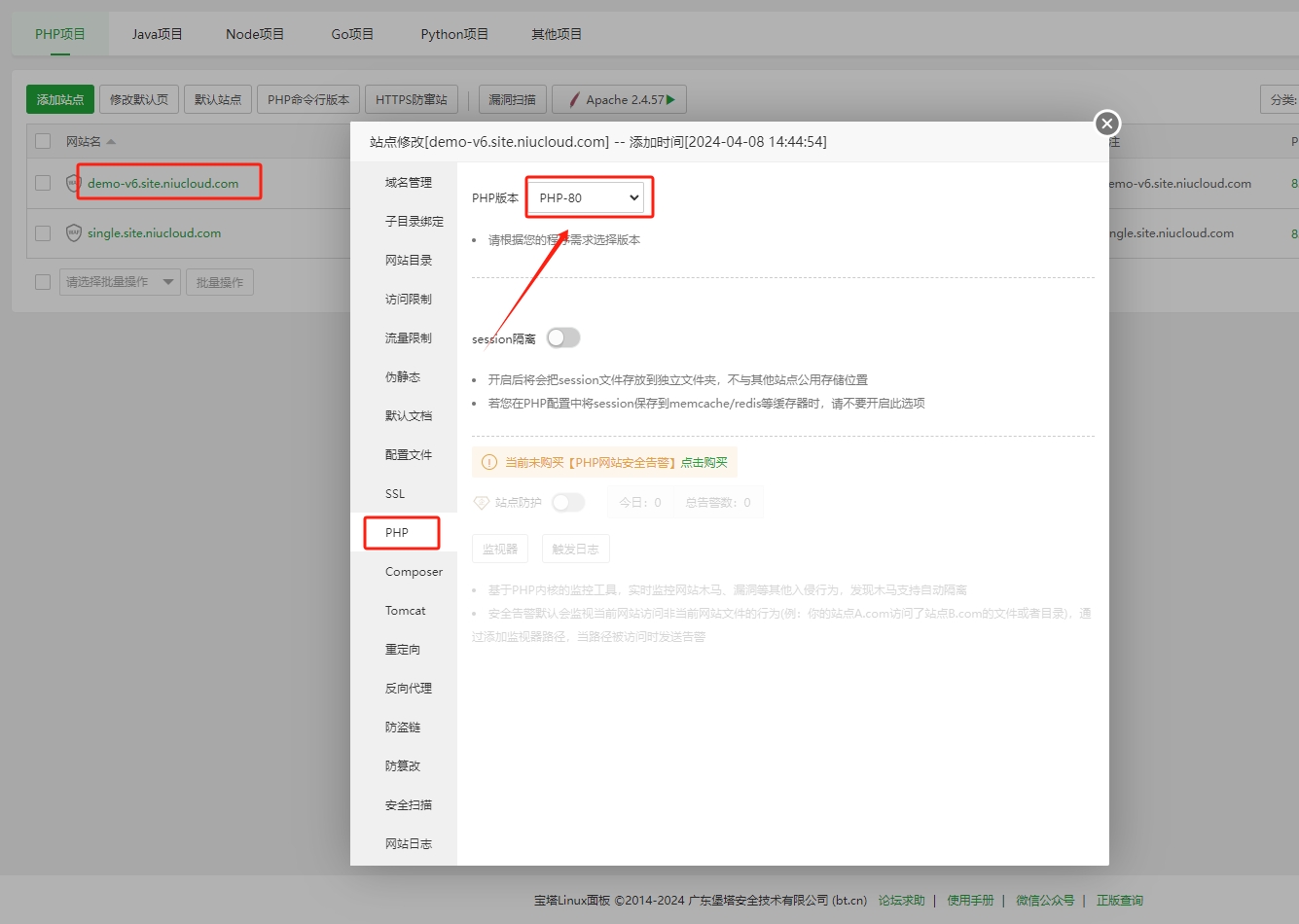The height and width of the screenshot is (924, 1299).
Task: Click the shield icon beside single.site.niucloud.com
Action: [73, 233]
